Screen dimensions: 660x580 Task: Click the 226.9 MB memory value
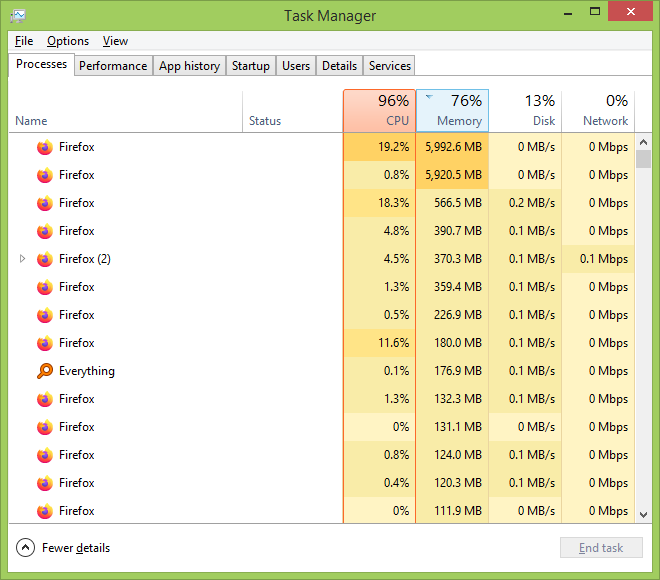click(458, 315)
